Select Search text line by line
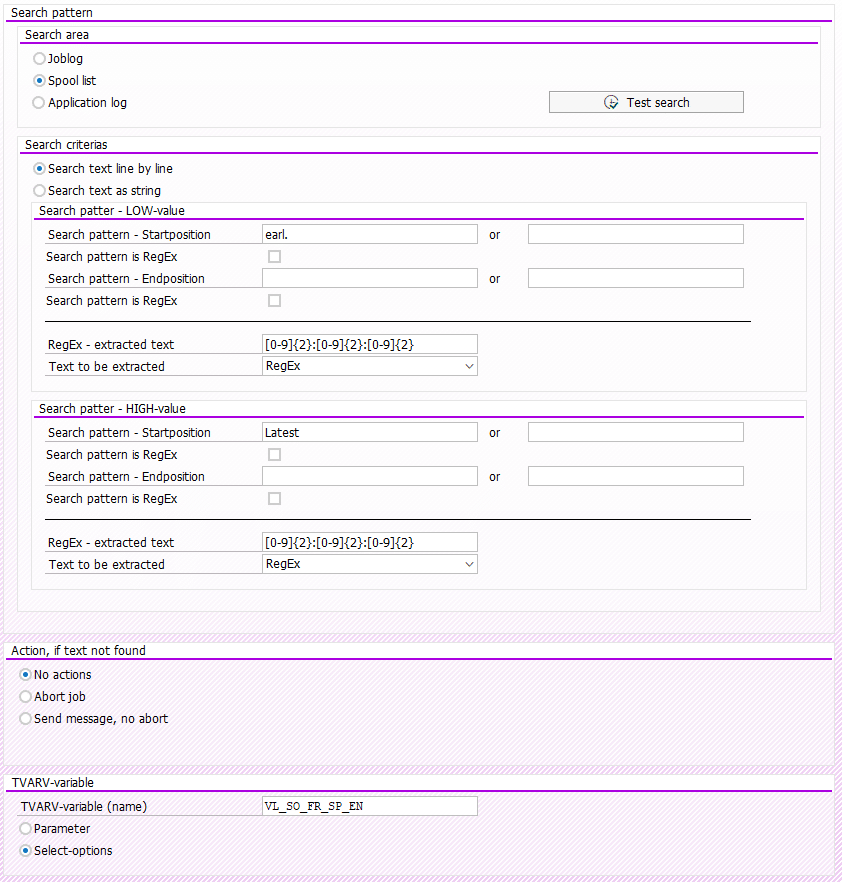Viewport: 842px width, 882px height. (x=39, y=168)
